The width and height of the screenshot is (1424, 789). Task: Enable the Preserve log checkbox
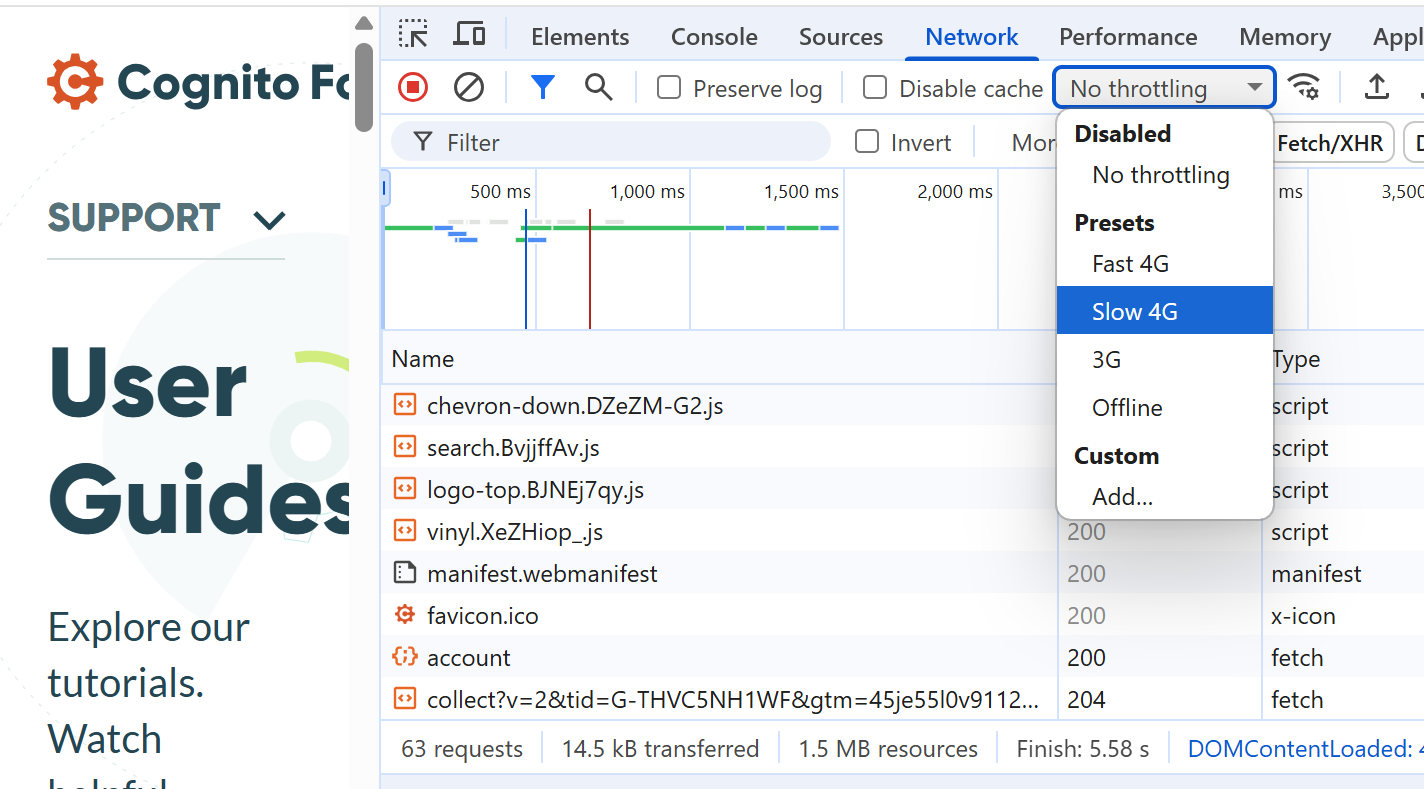[667, 88]
